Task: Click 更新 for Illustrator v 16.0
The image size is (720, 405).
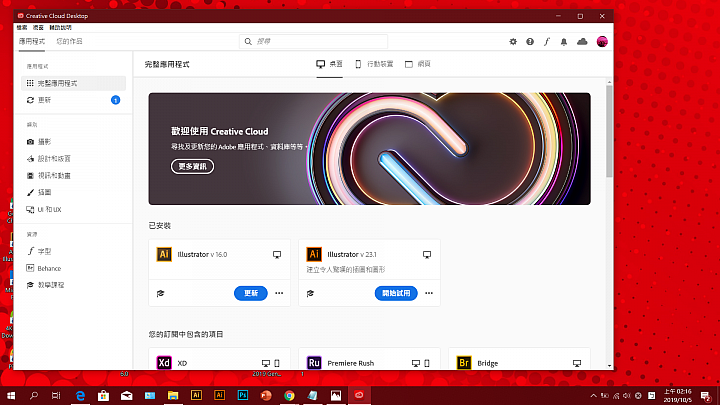Action: click(x=251, y=293)
